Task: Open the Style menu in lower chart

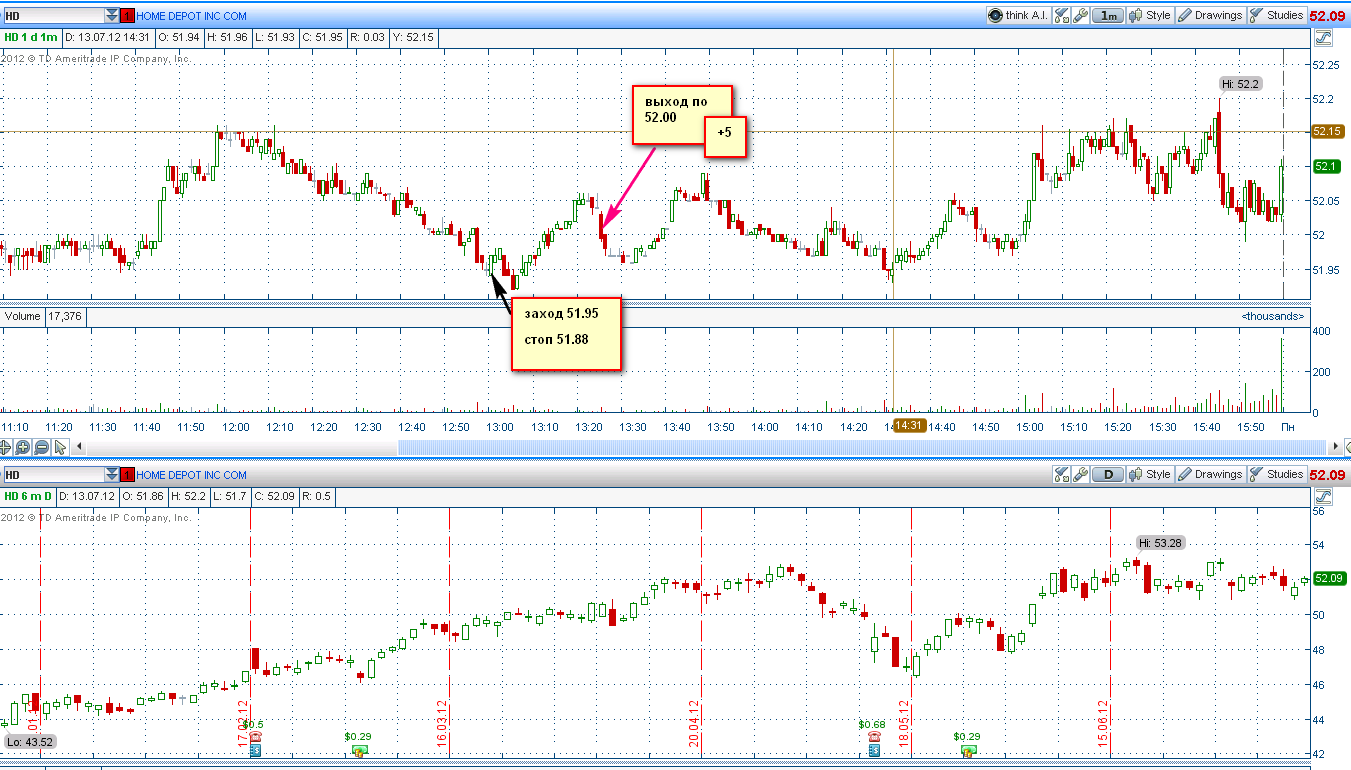Action: click(1151, 474)
